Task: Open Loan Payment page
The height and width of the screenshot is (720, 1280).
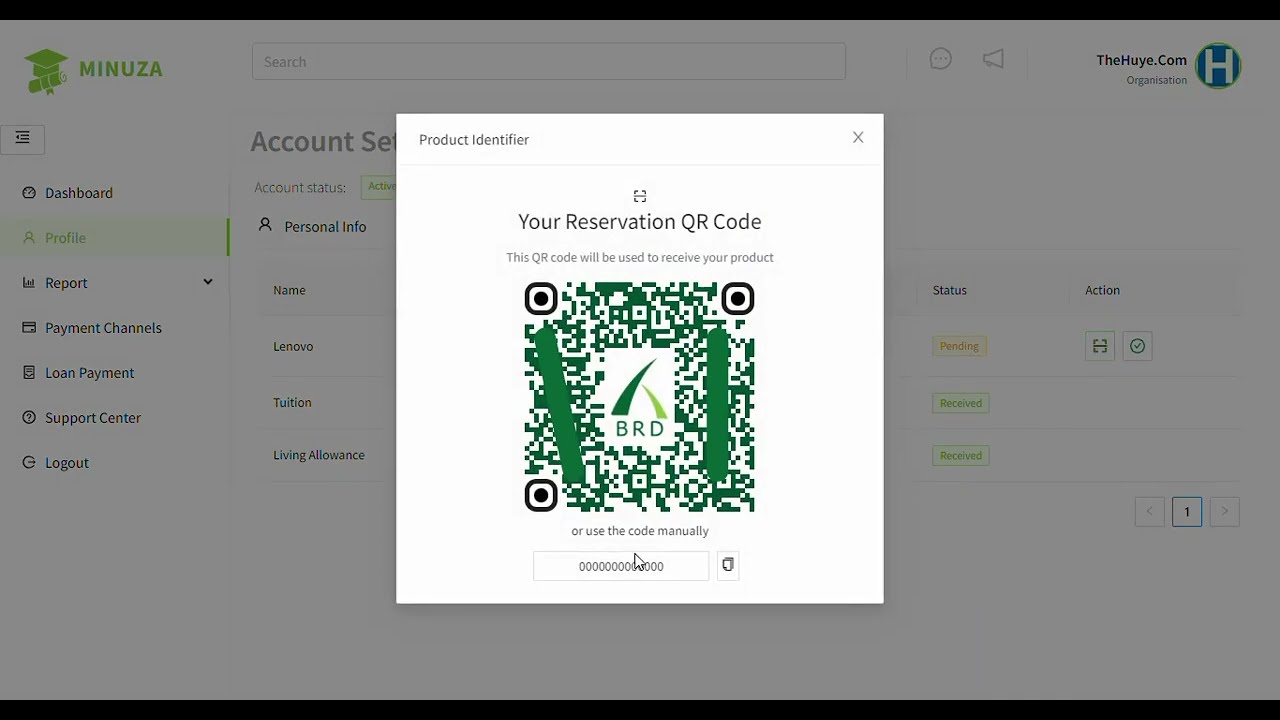Action: [89, 373]
